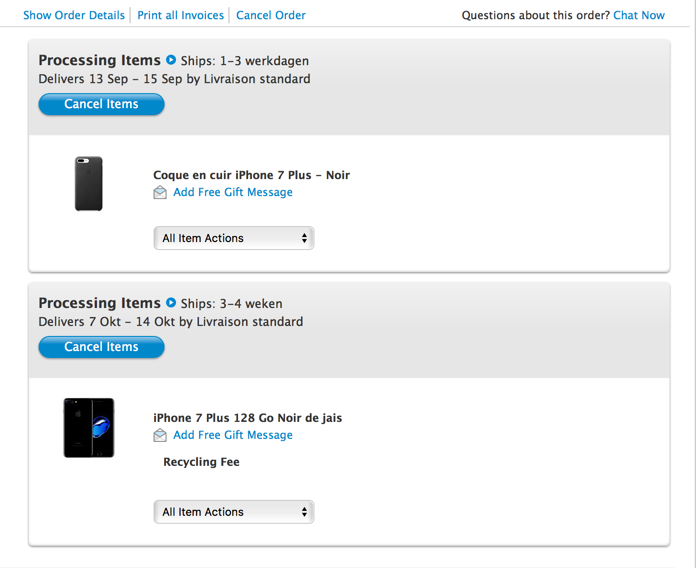Expand All Item Actions dropdown for iPhone 7 Plus
The height and width of the screenshot is (568, 696).
(234, 512)
